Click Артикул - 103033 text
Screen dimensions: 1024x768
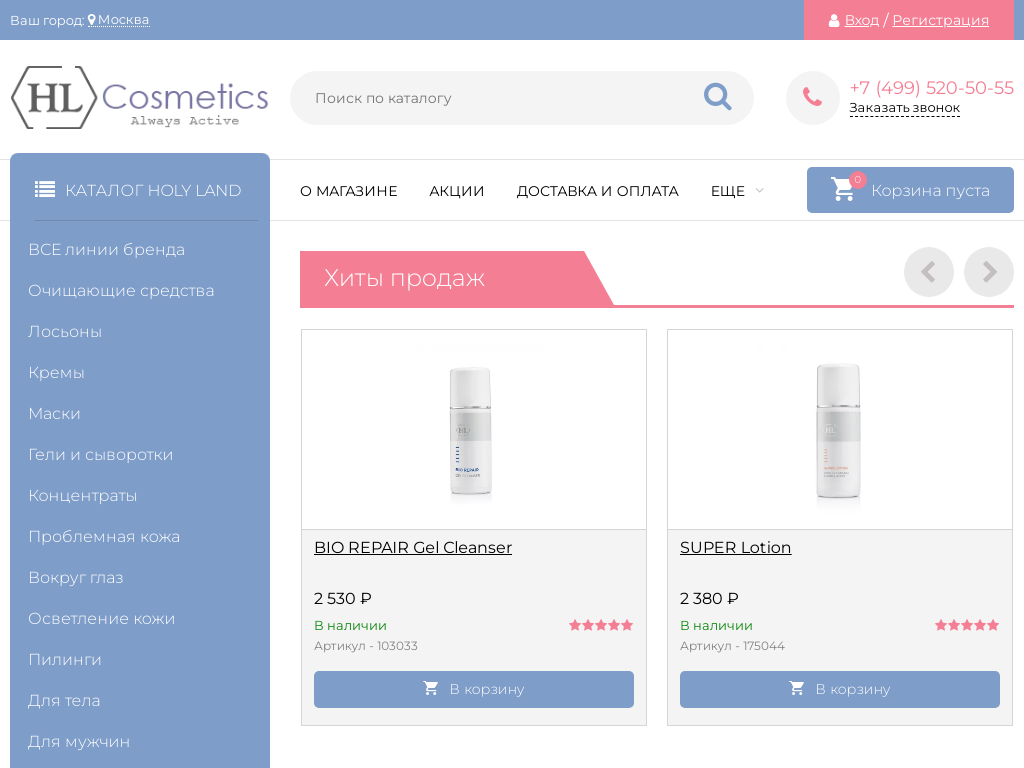tap(366, 646)
